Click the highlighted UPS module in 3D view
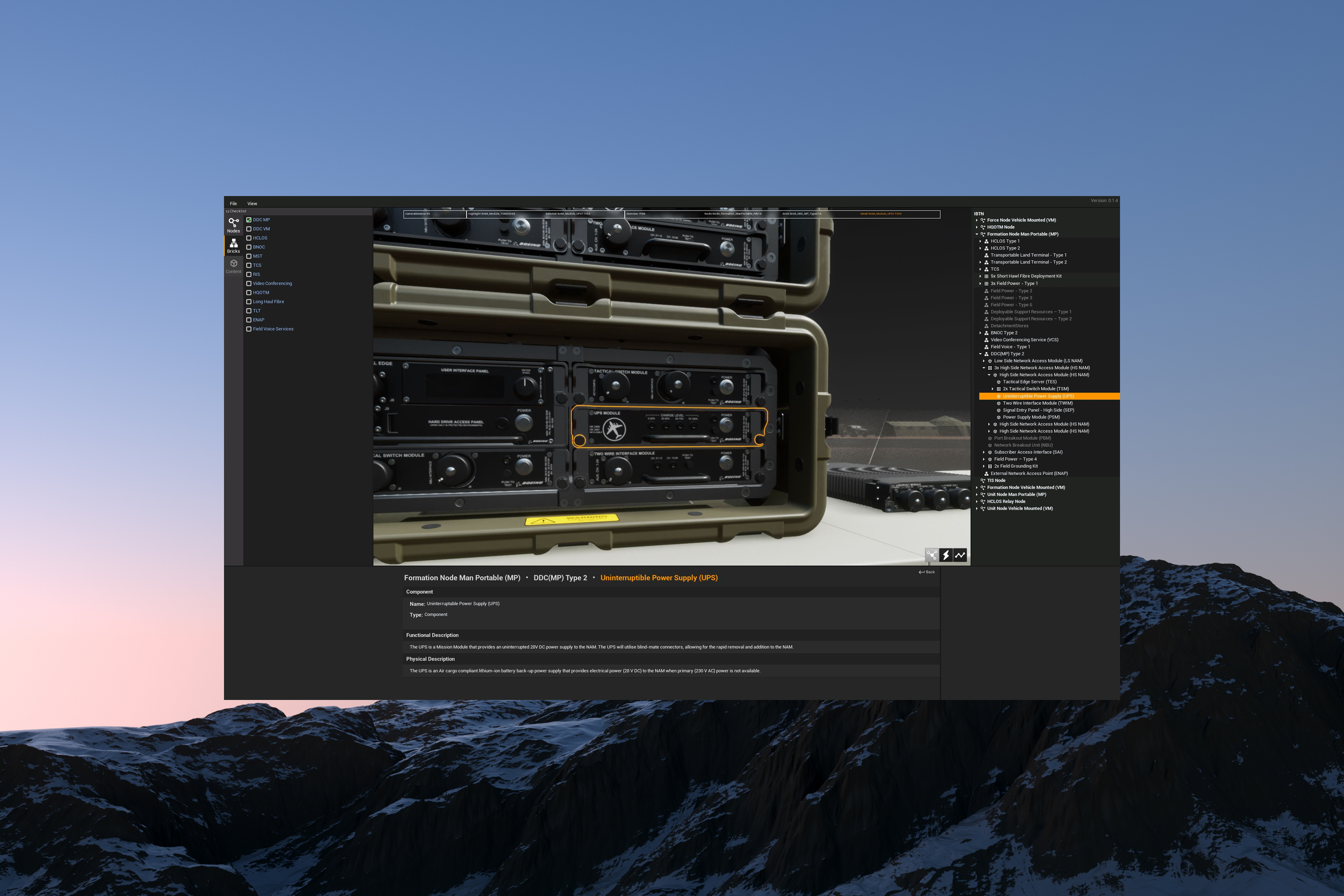This screenshot has height=896, width=1344. click(x=669, y=427)
